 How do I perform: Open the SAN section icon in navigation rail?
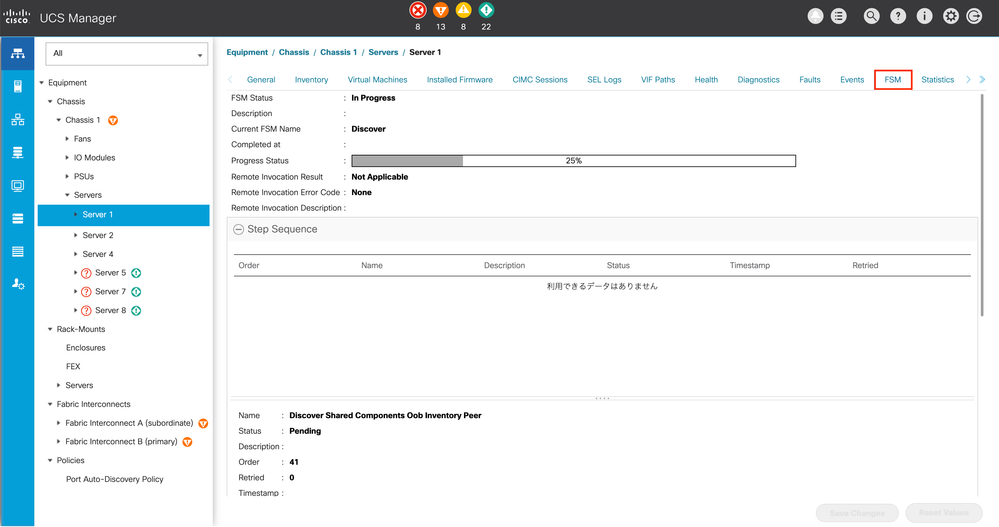point(17,153)
